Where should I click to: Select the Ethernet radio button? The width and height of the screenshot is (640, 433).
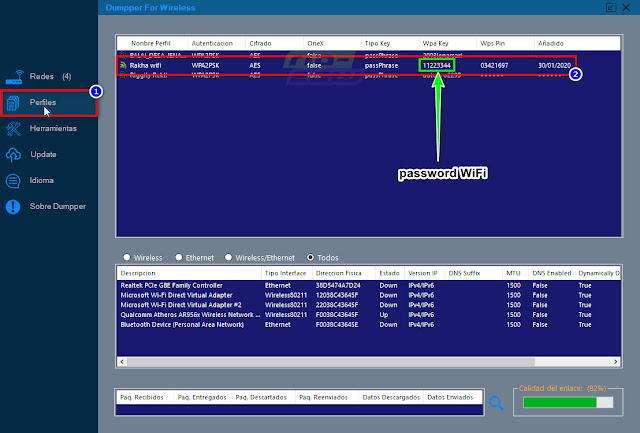tap(179, 257)
